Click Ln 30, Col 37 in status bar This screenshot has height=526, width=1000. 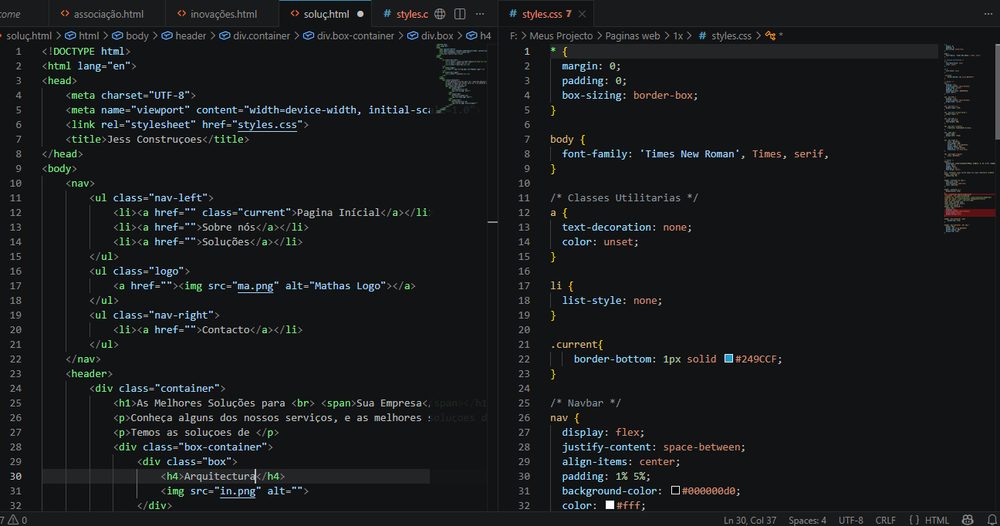tap(750, 520)
